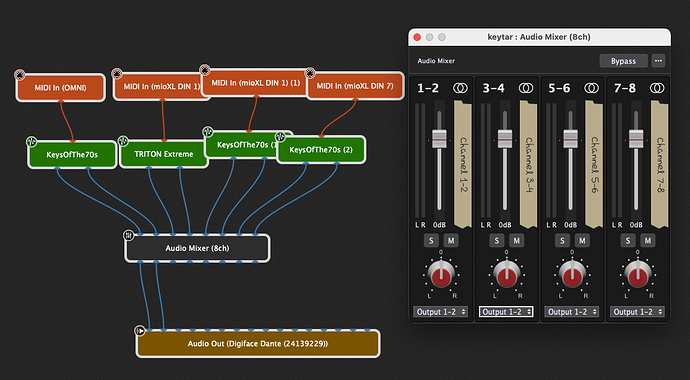The width and height of the screenshot is (690, 380).
Task: Open the ellipsis menu beside Bypass
Action: pos(658,61)
